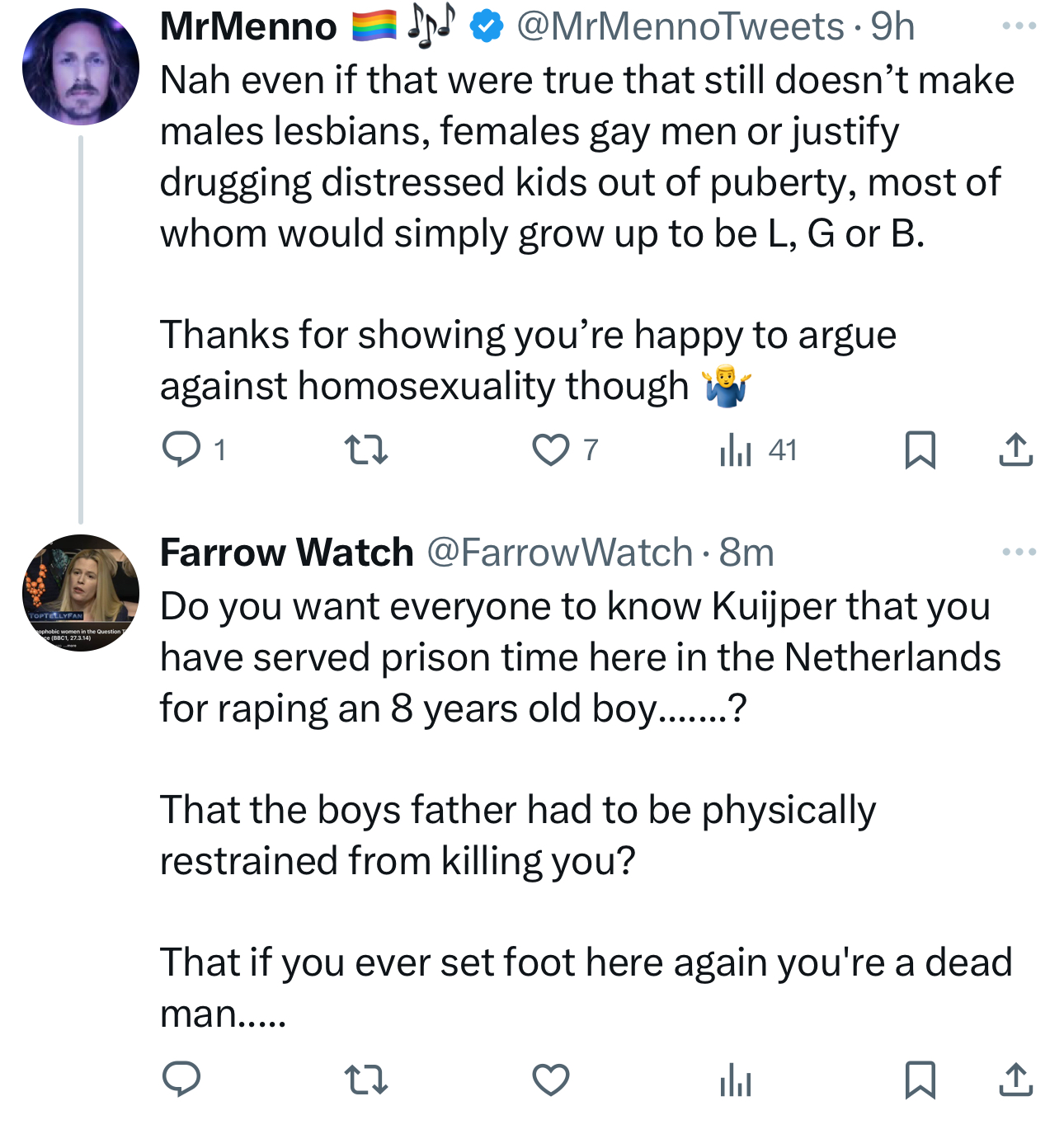The image size is (1064, 1134).
Task: Open more options for MrMenno's tweet
Action: pyautogui.click(x=1019, y=26)
